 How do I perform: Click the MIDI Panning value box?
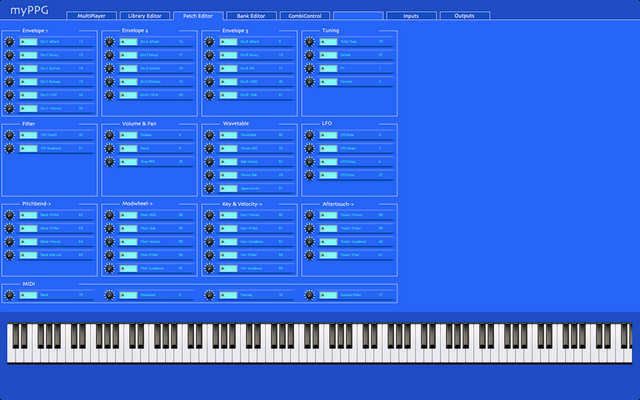229,295
